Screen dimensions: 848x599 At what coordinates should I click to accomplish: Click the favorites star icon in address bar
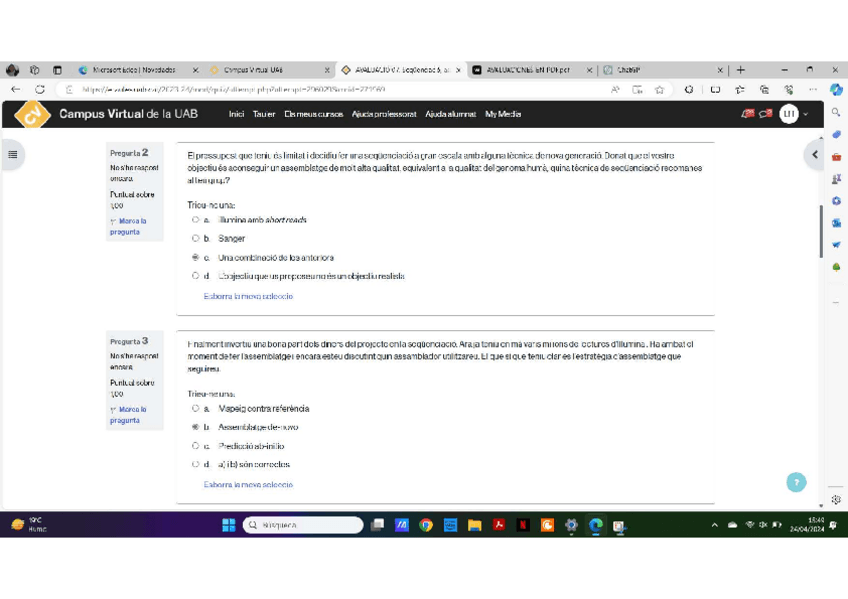click(660, 89)
